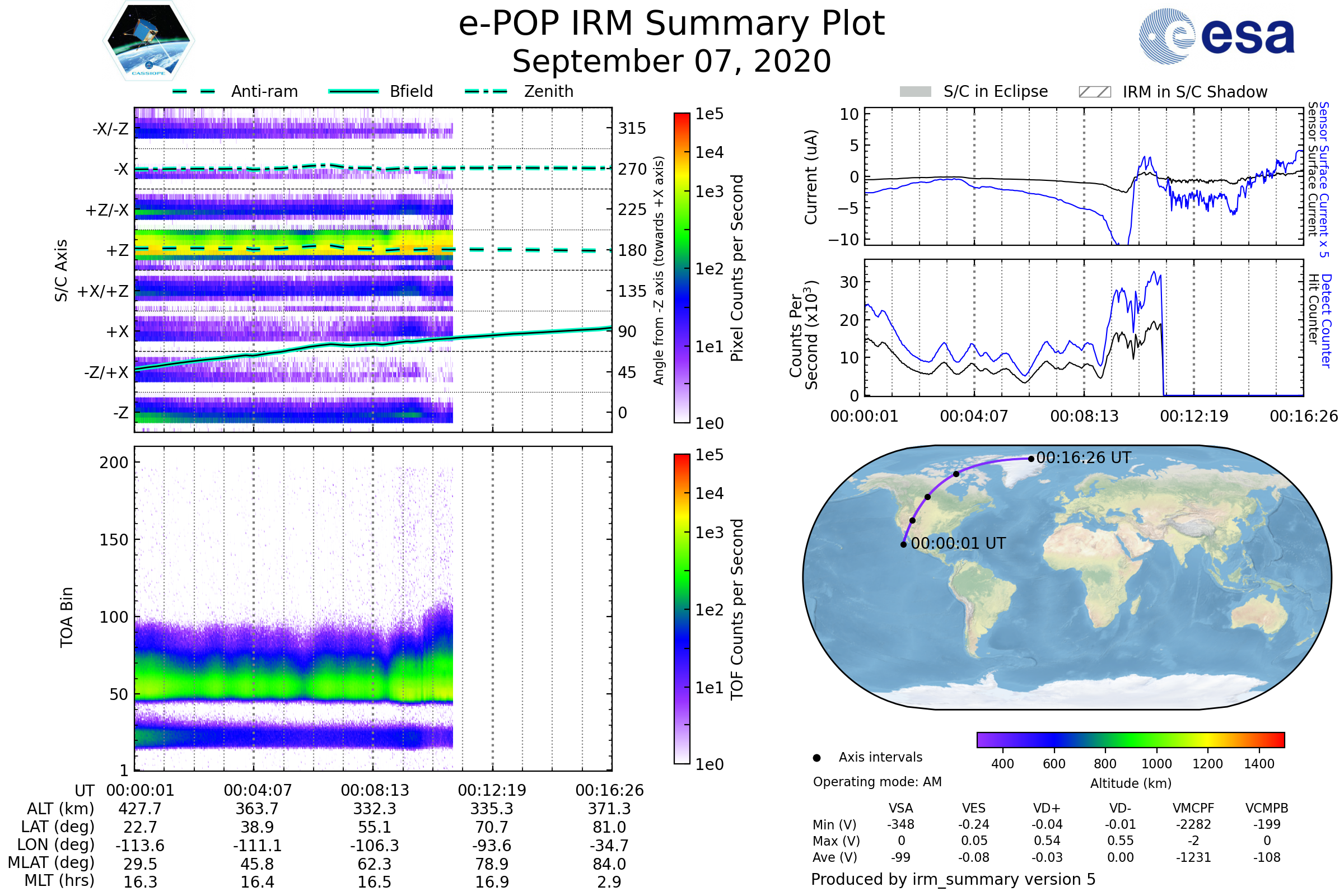Click the Axis intervals black dot legend
Screen dimensions: 1344x896
(x=816, y=758)
